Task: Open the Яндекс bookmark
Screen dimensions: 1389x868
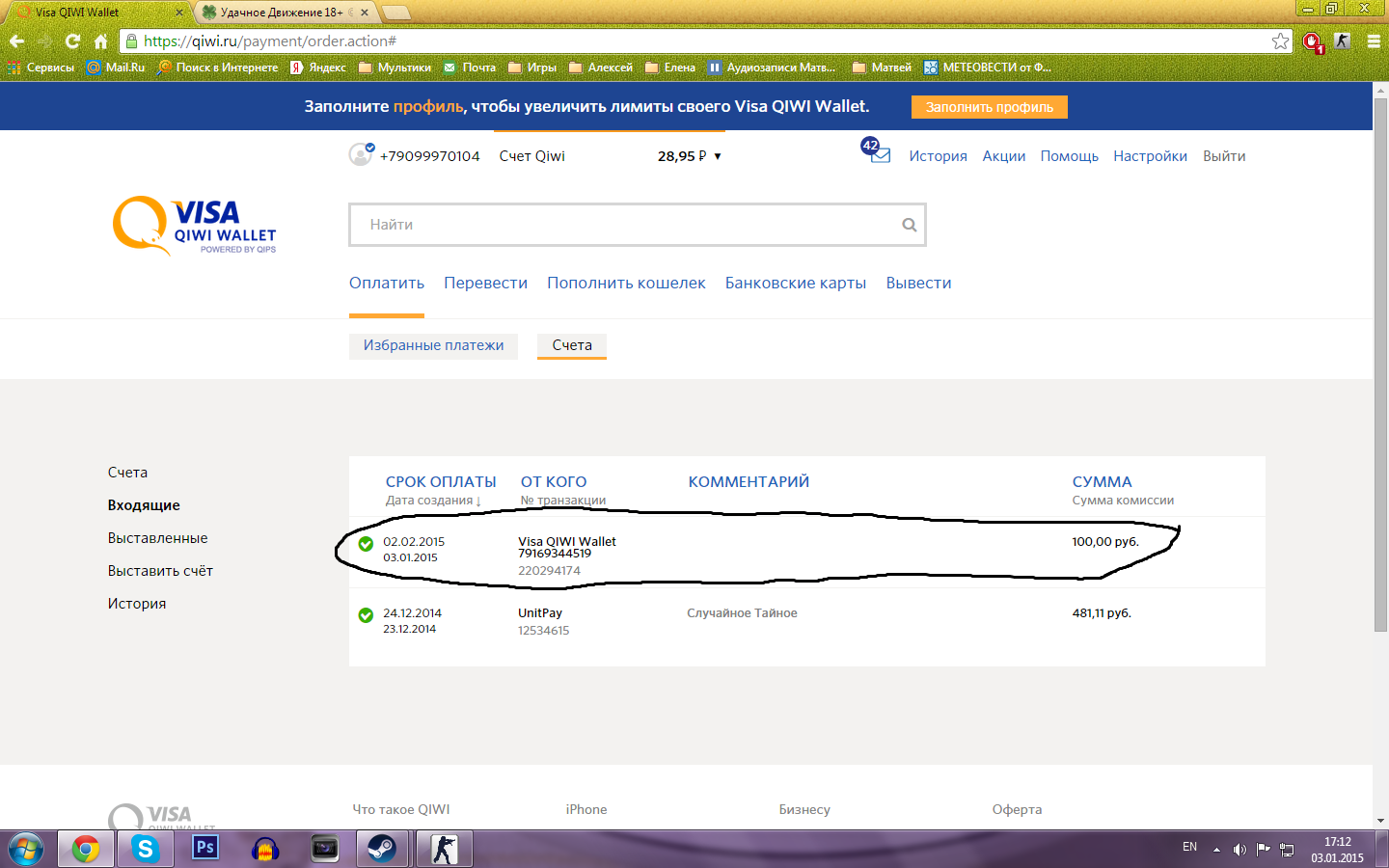Action: (318, 68)
